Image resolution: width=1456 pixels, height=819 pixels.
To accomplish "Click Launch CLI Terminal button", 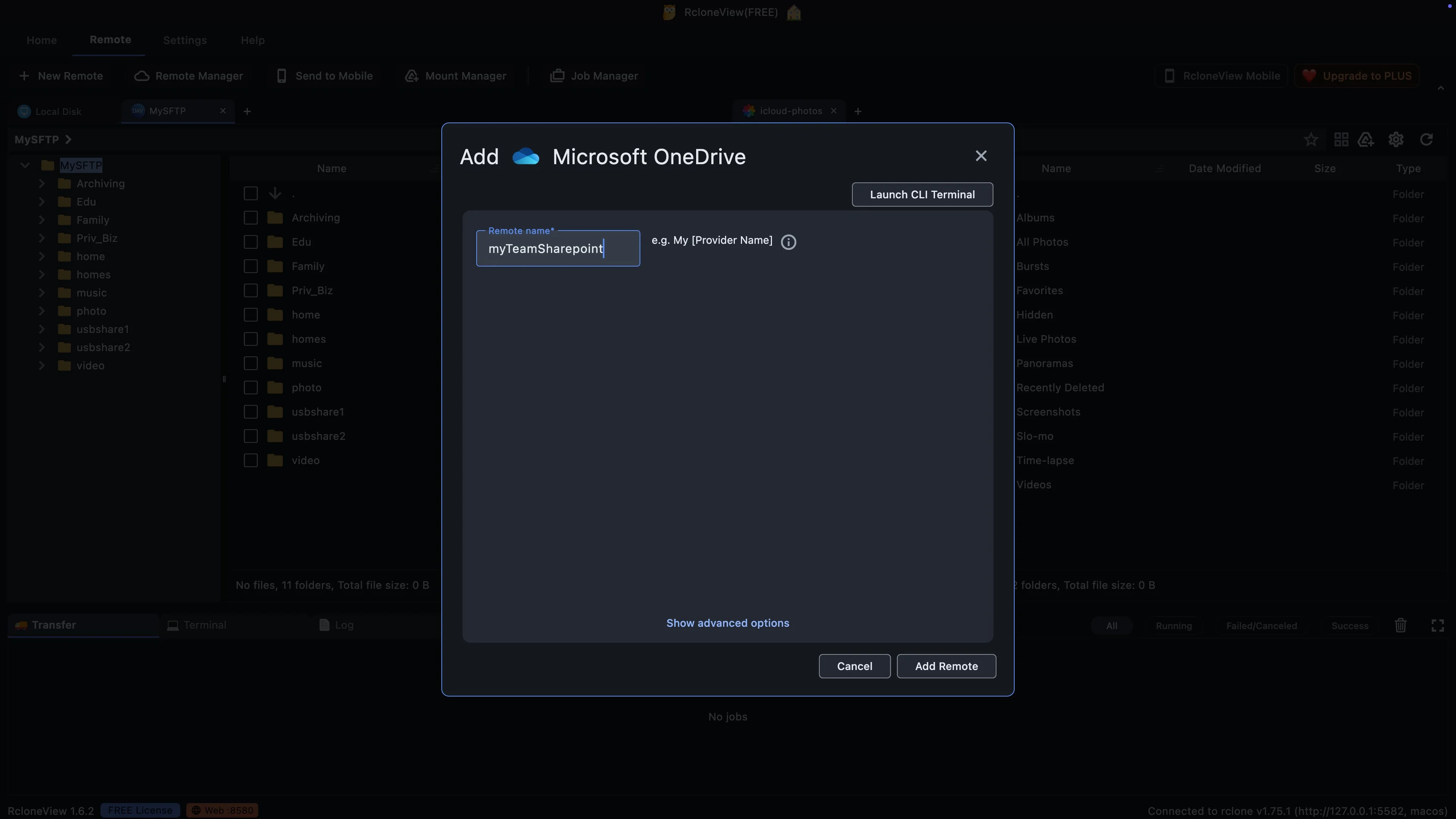I will (923, 195).
